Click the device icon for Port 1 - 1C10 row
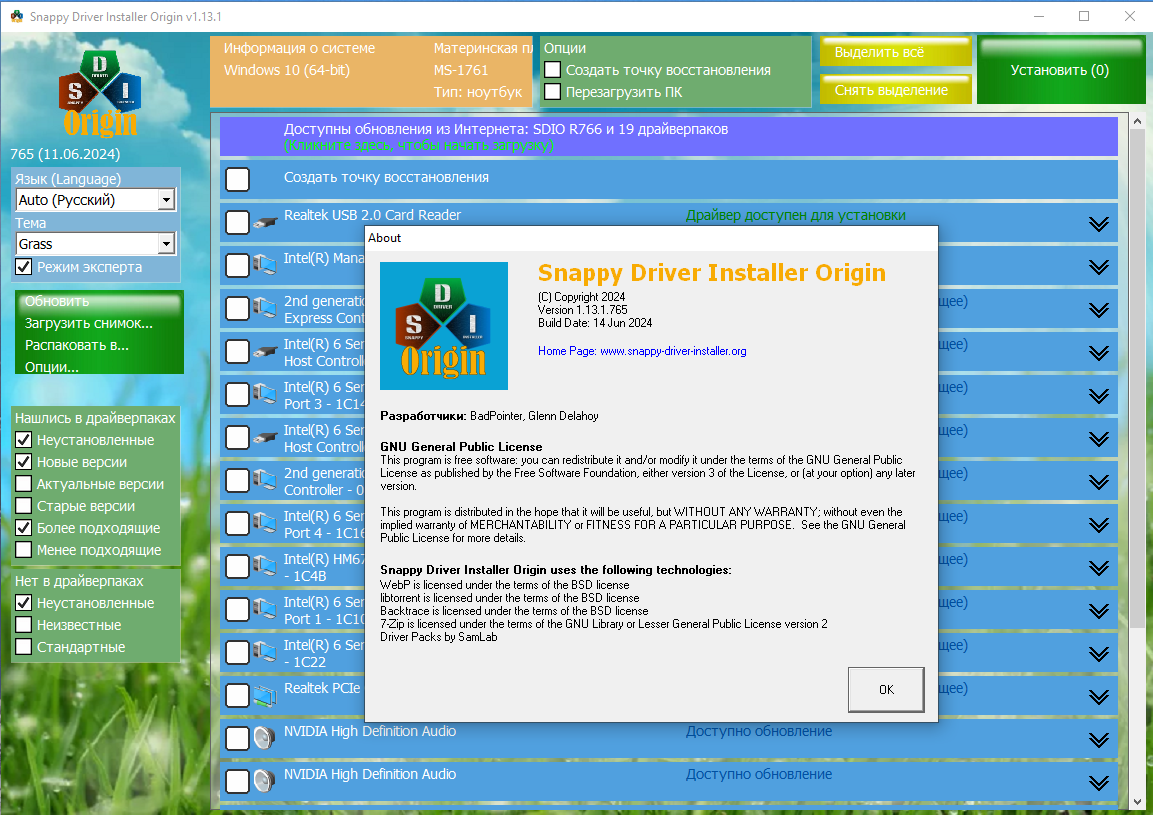 [x=265, y=609]
